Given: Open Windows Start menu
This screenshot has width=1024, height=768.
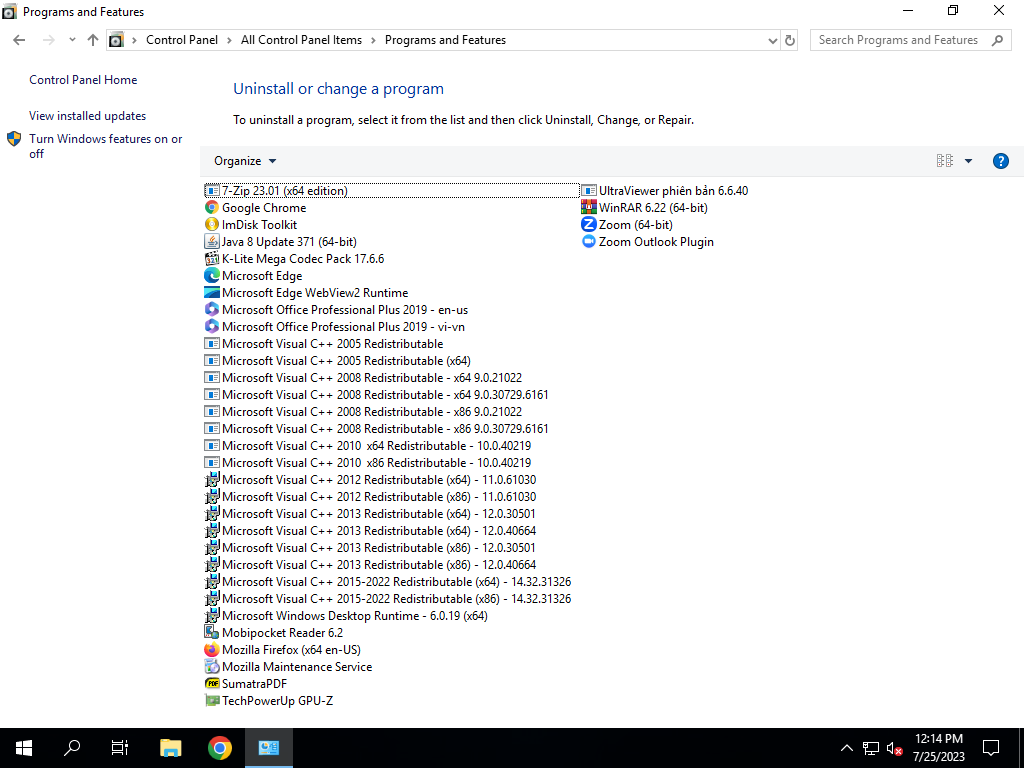Looking at the screenshot, I should coord(24,748).
